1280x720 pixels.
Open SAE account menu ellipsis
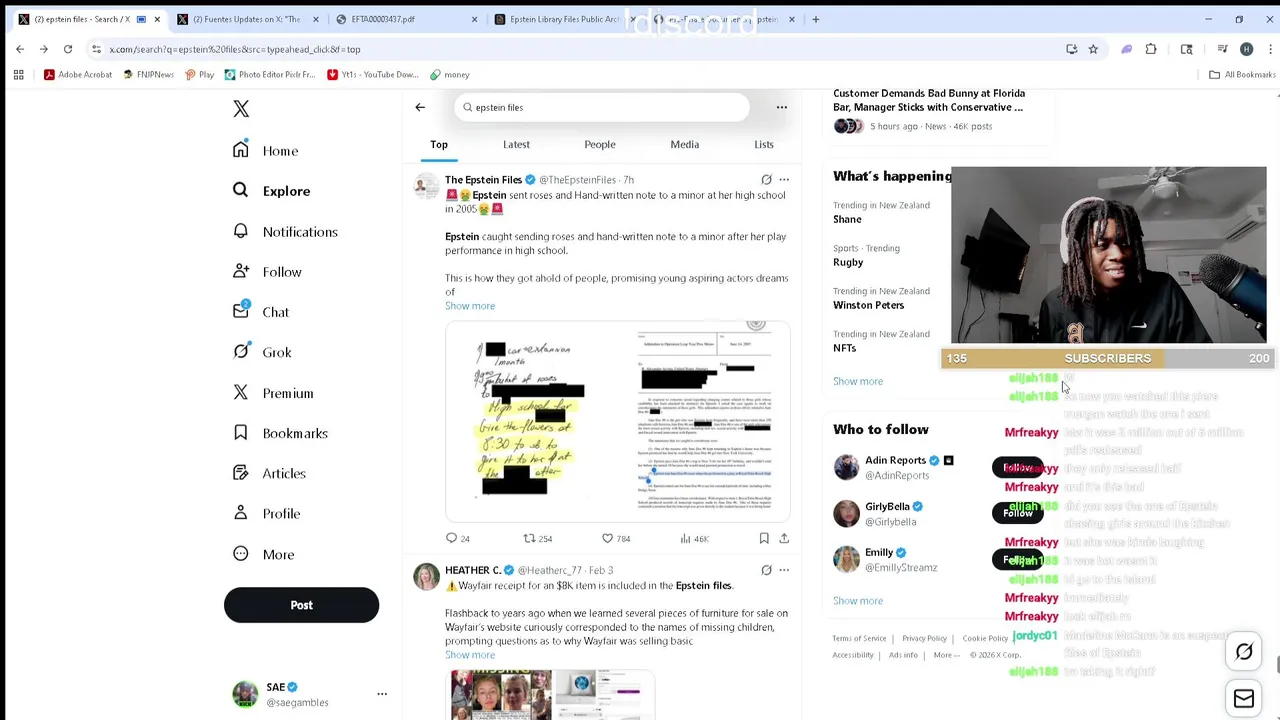coord(382,694)
